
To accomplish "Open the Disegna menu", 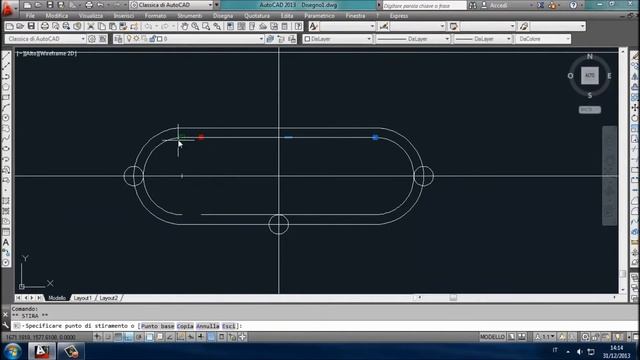I will tap(223, 16).
